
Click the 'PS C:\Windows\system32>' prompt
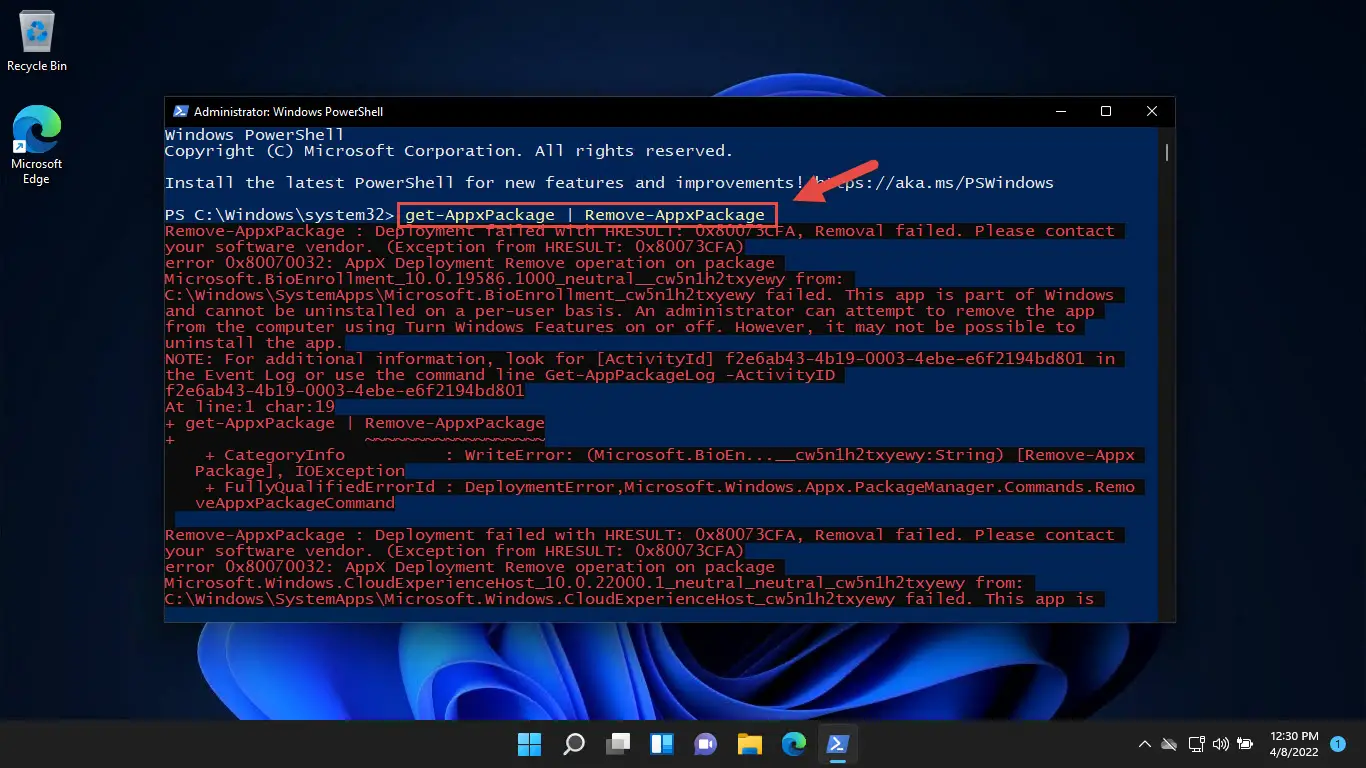280,215
